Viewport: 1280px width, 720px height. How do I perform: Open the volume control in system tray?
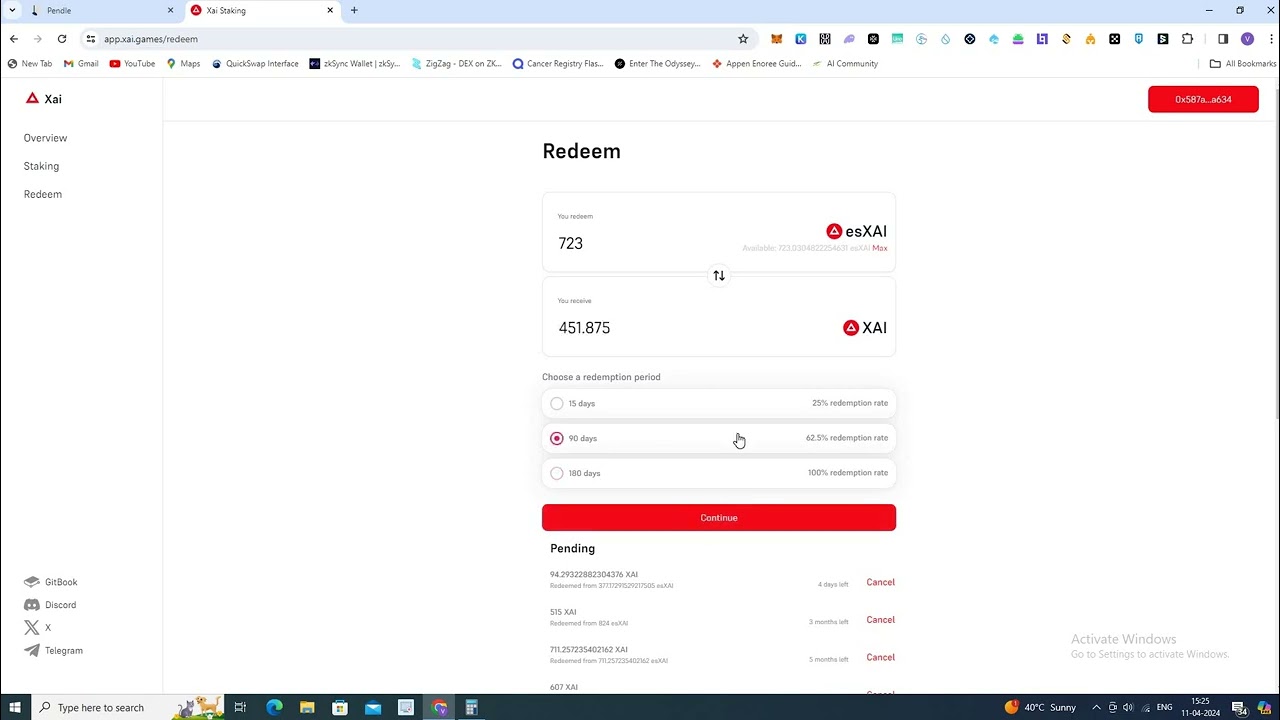[1128, 707]
